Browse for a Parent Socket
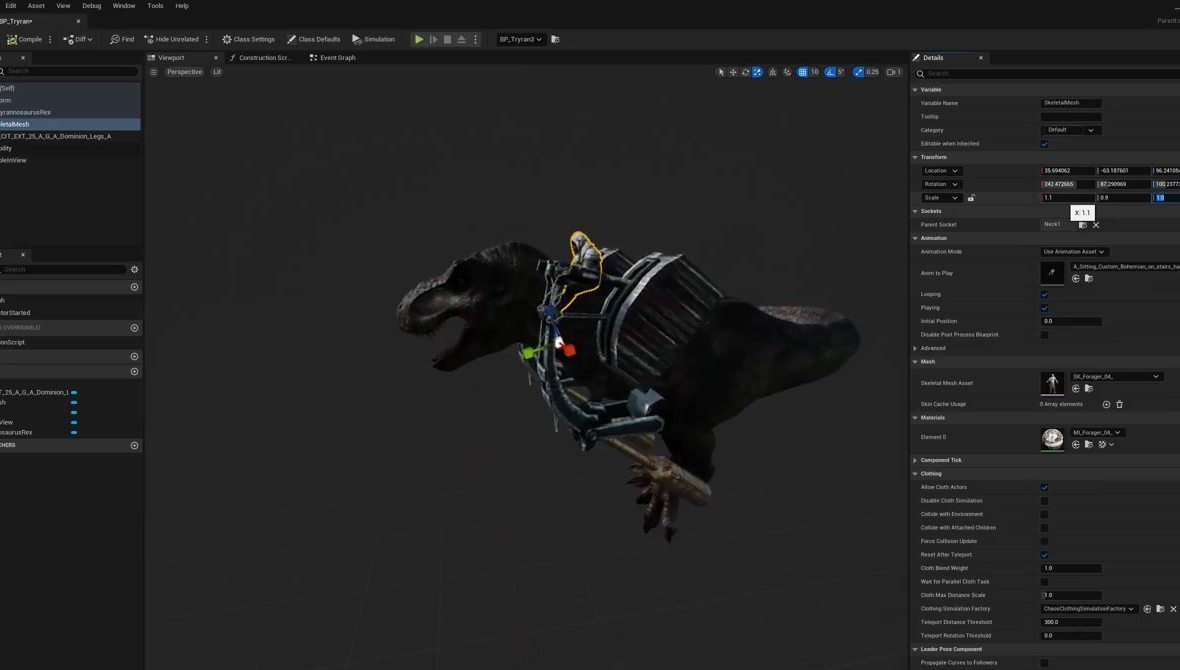 [1083, 225]
